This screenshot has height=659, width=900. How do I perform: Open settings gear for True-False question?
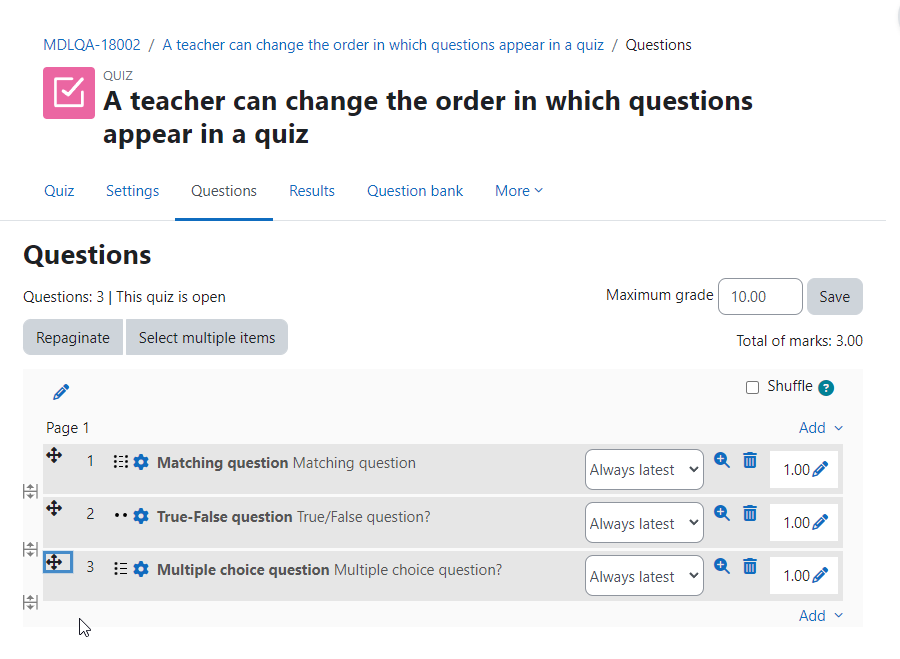[141, 517]
